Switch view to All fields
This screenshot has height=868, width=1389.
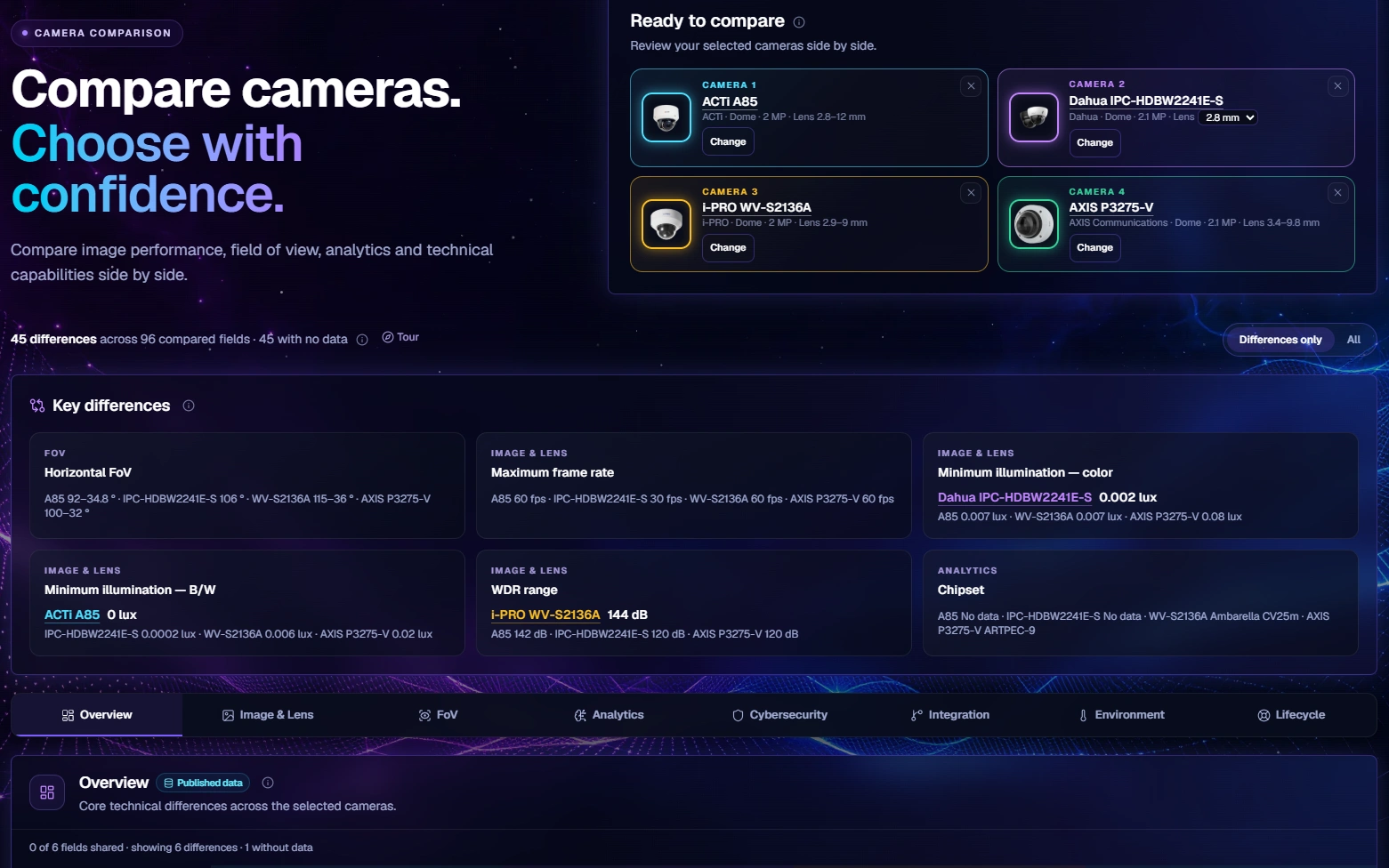click(1353, 340)
